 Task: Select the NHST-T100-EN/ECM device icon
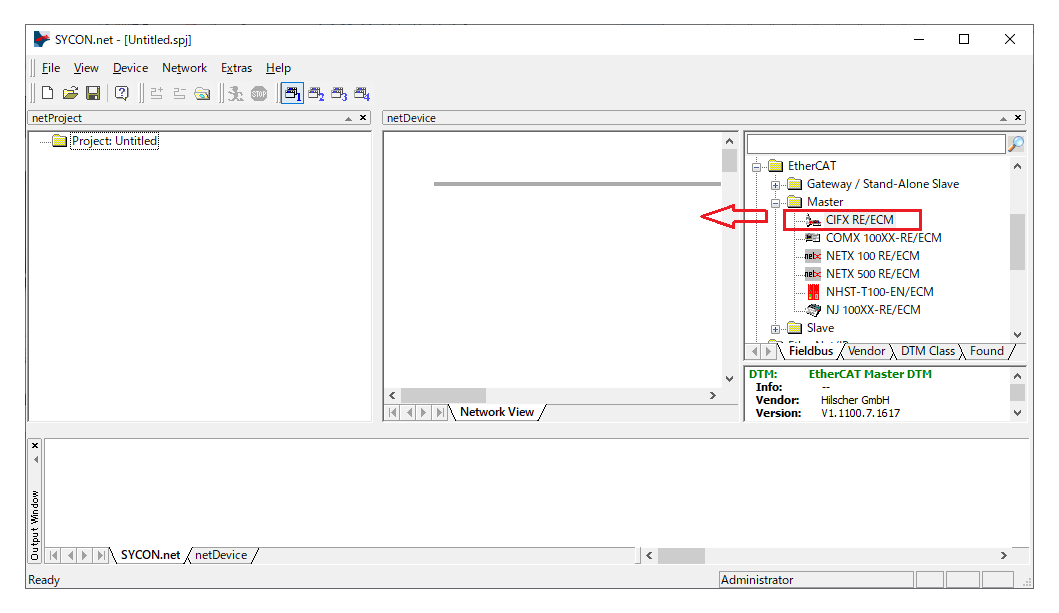click(x=813, y=292)
